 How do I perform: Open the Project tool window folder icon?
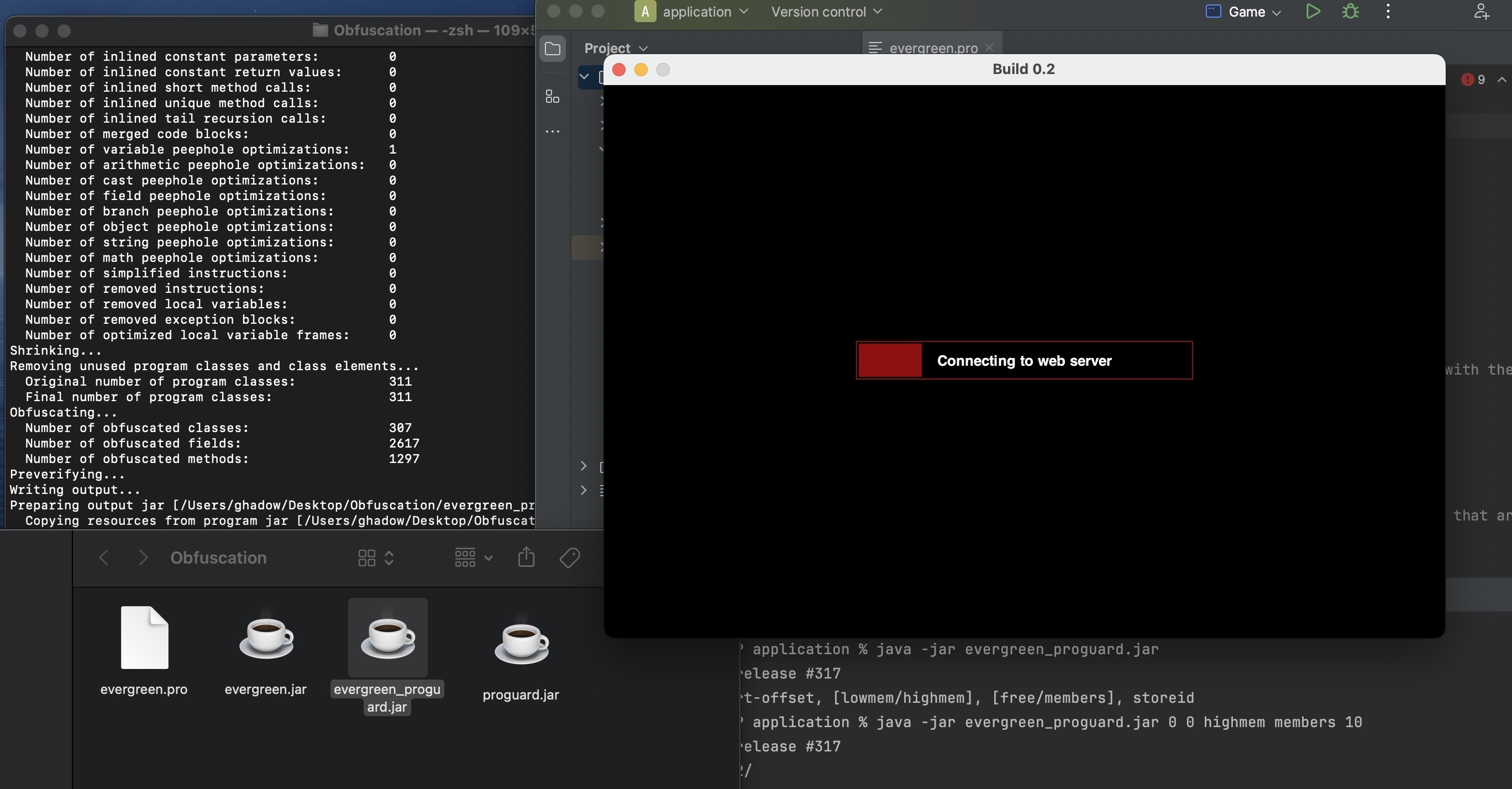pyautogui.click(x=552, y=49)
